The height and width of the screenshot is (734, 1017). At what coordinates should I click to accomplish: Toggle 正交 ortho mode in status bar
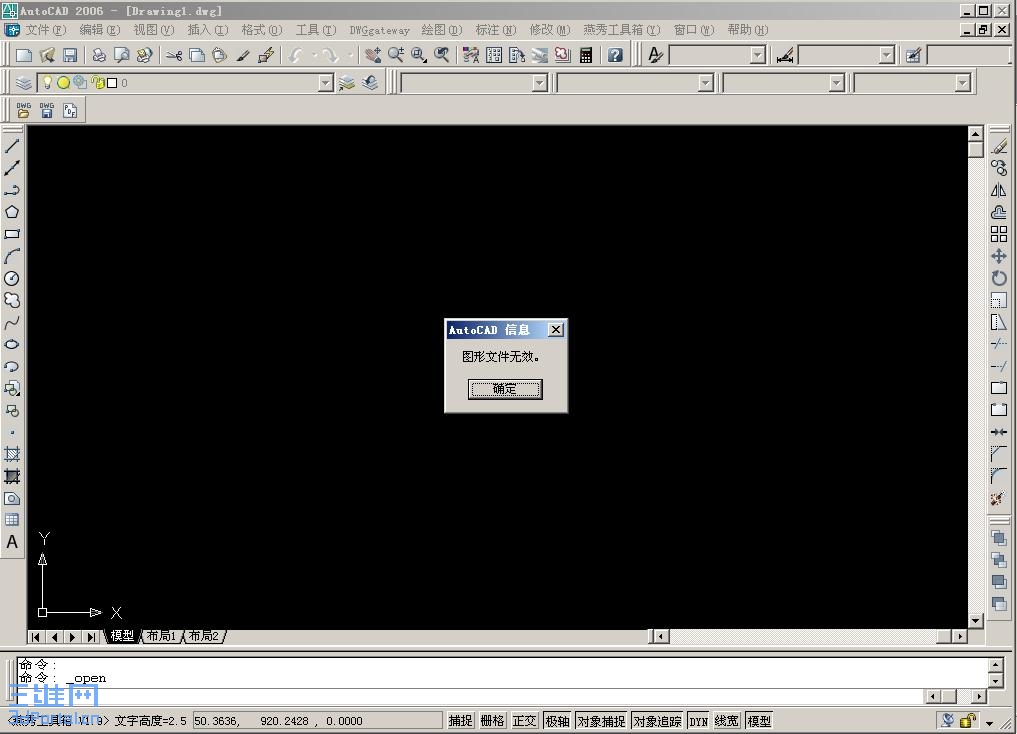point(525,720)
